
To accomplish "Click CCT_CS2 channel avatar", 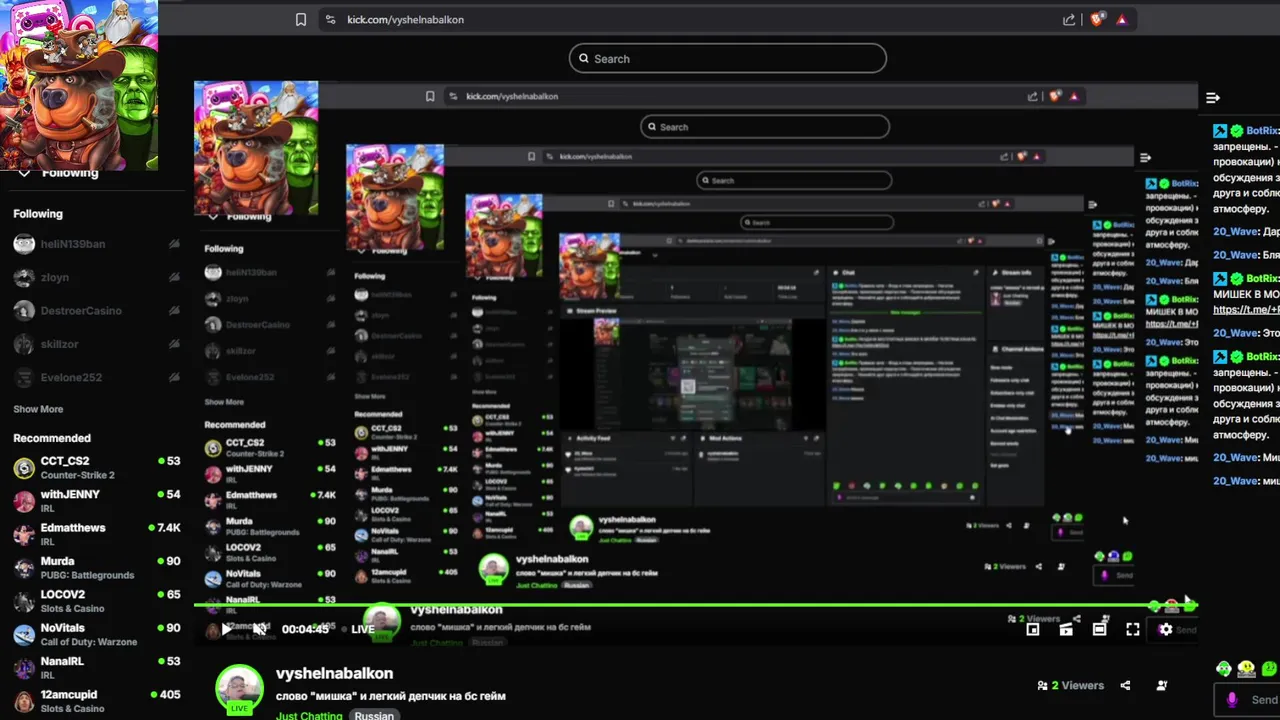I will click(x=24, y=468).
